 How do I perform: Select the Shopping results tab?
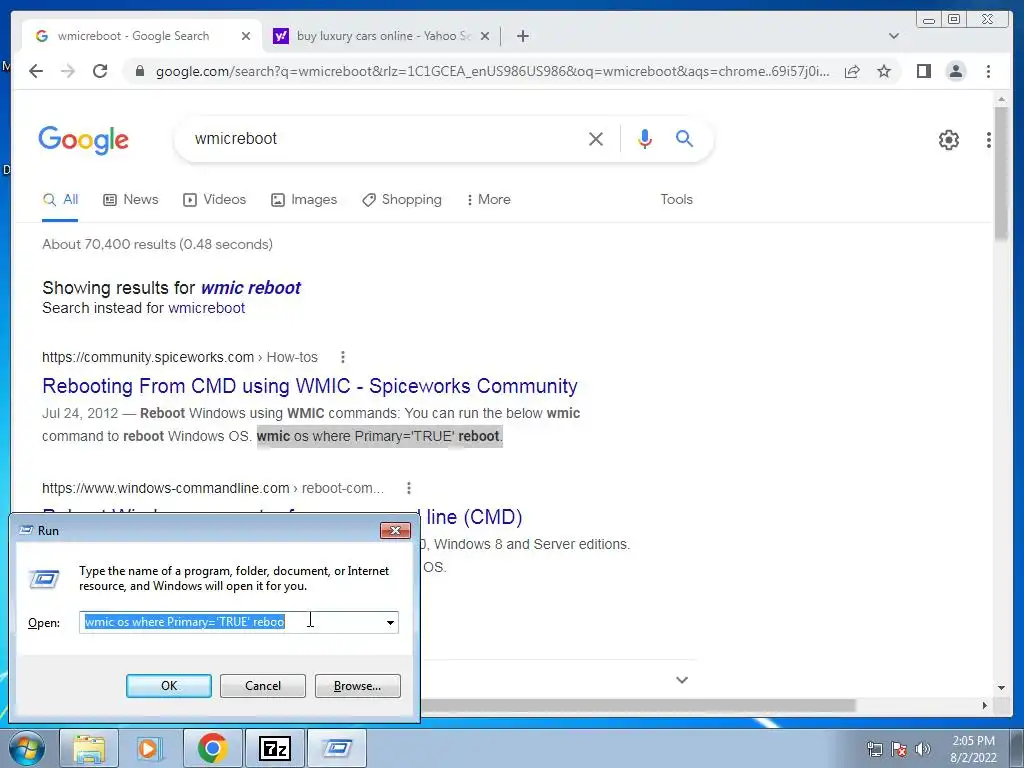tap(402, 199)
